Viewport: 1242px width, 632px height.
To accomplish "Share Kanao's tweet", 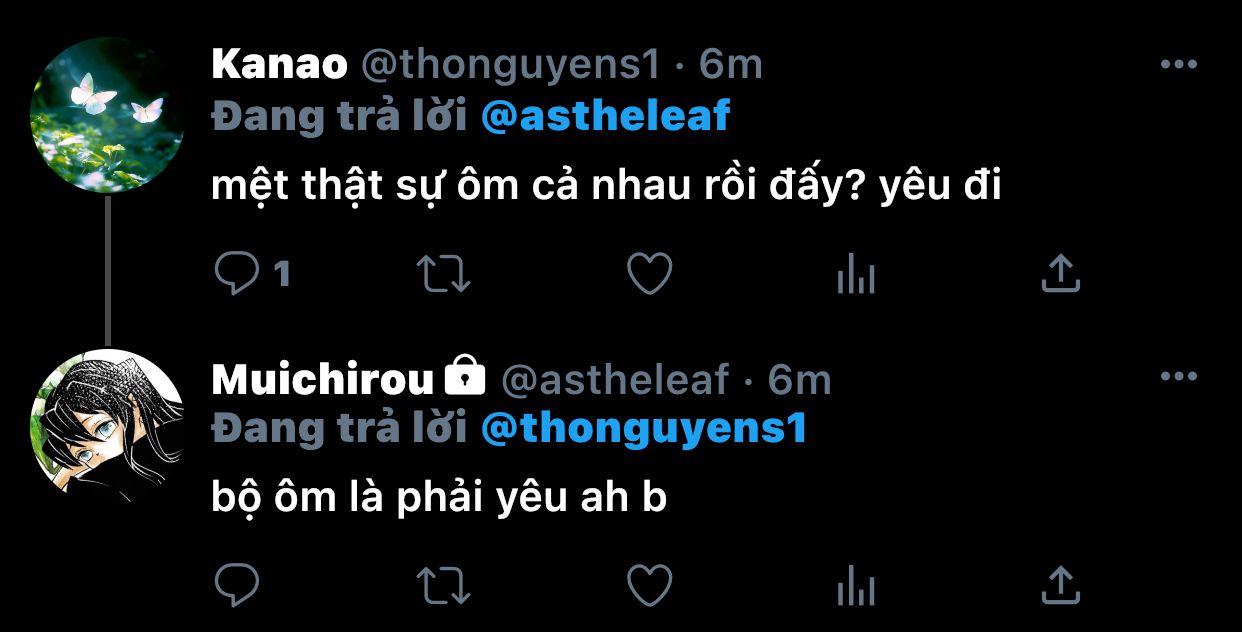I will [x=1061, y=273].
